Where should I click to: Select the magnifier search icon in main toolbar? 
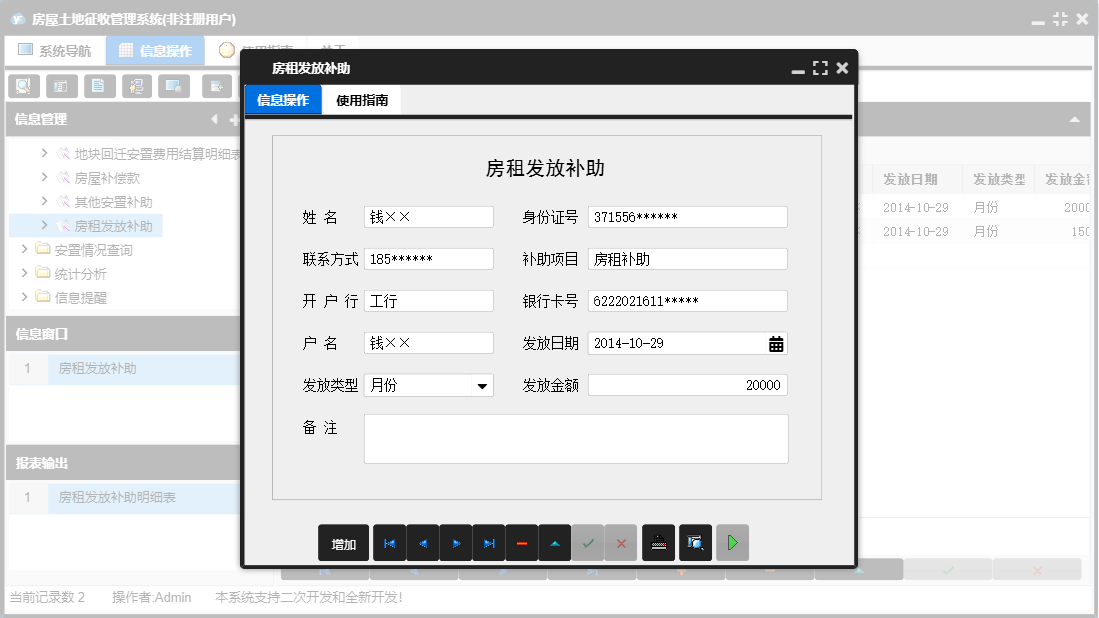coord(22,86)
